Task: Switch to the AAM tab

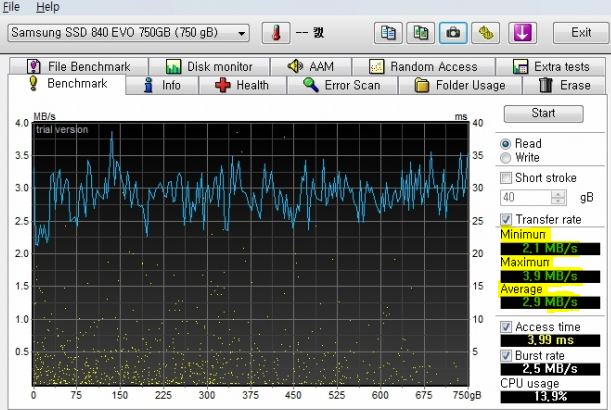Action: point(311,66)
